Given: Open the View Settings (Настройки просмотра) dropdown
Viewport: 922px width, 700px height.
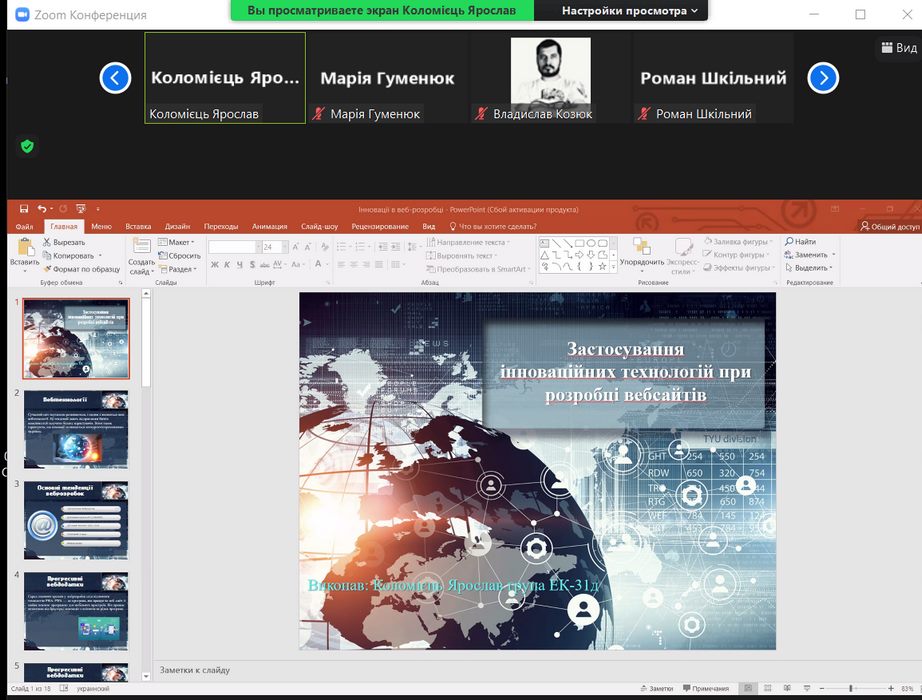Looking at the screenshot, I should (629, 11).
